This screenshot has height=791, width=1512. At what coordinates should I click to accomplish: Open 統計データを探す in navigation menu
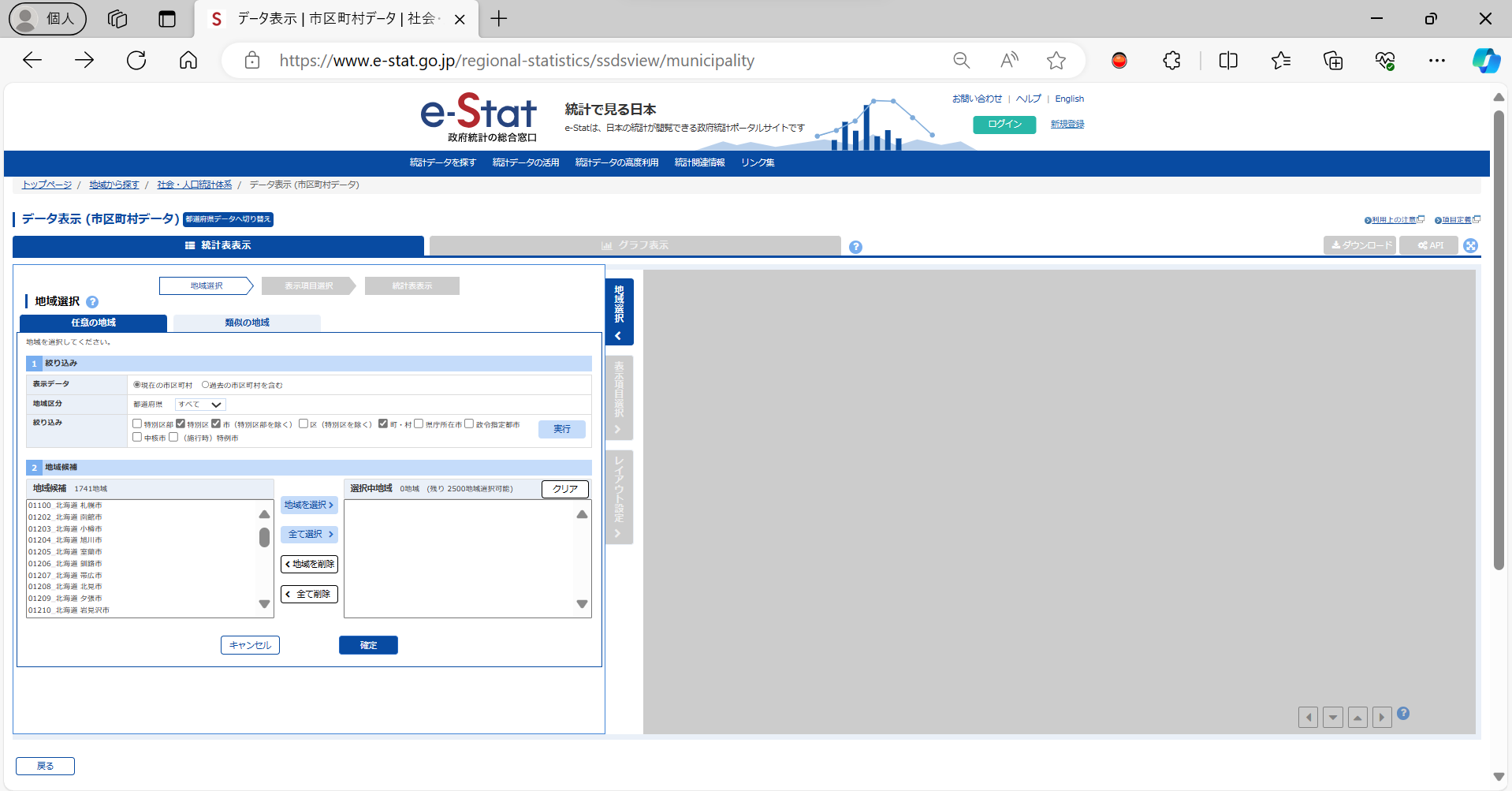[x=442, y=162]
